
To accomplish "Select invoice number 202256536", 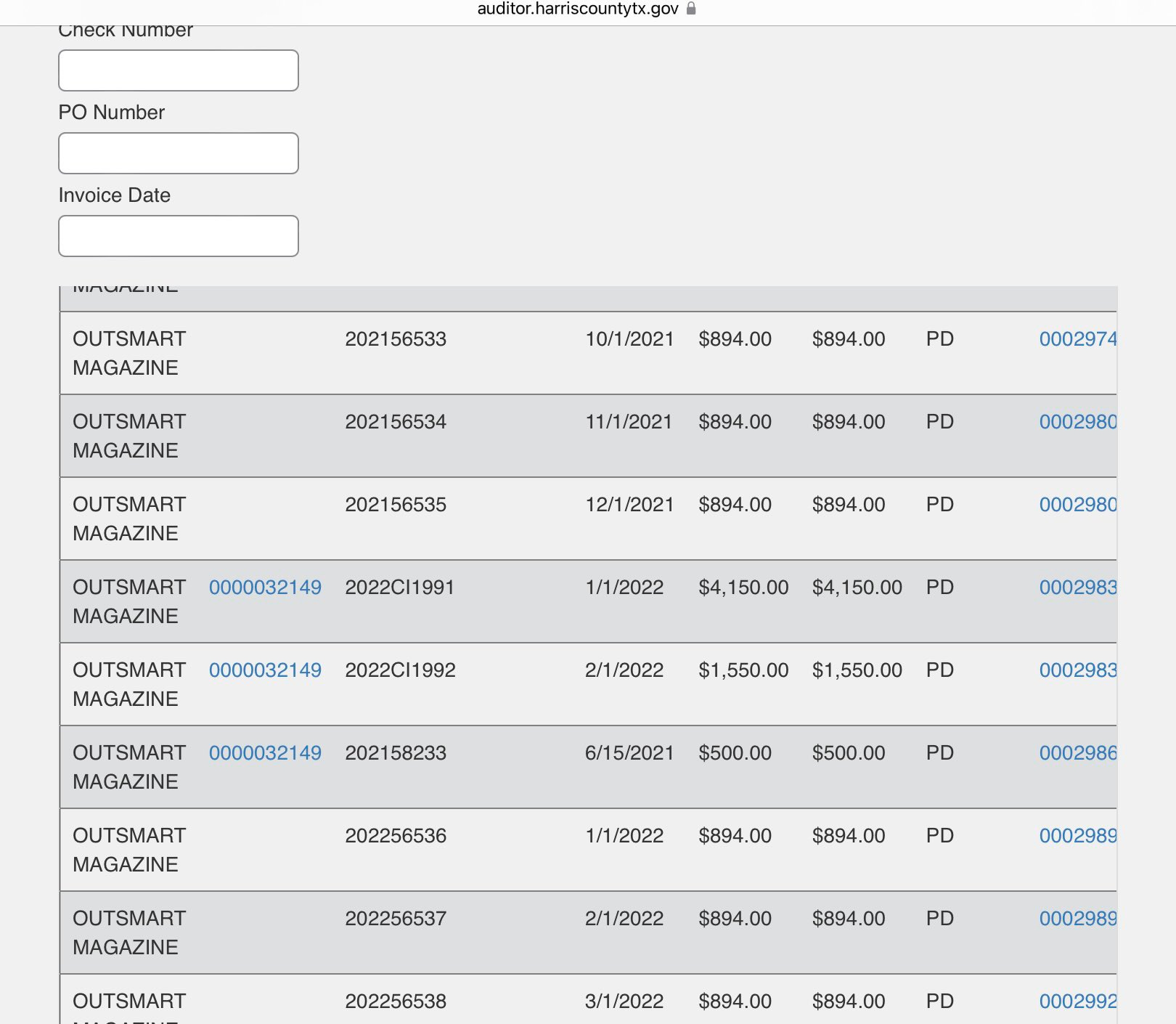I will (396, 836).
